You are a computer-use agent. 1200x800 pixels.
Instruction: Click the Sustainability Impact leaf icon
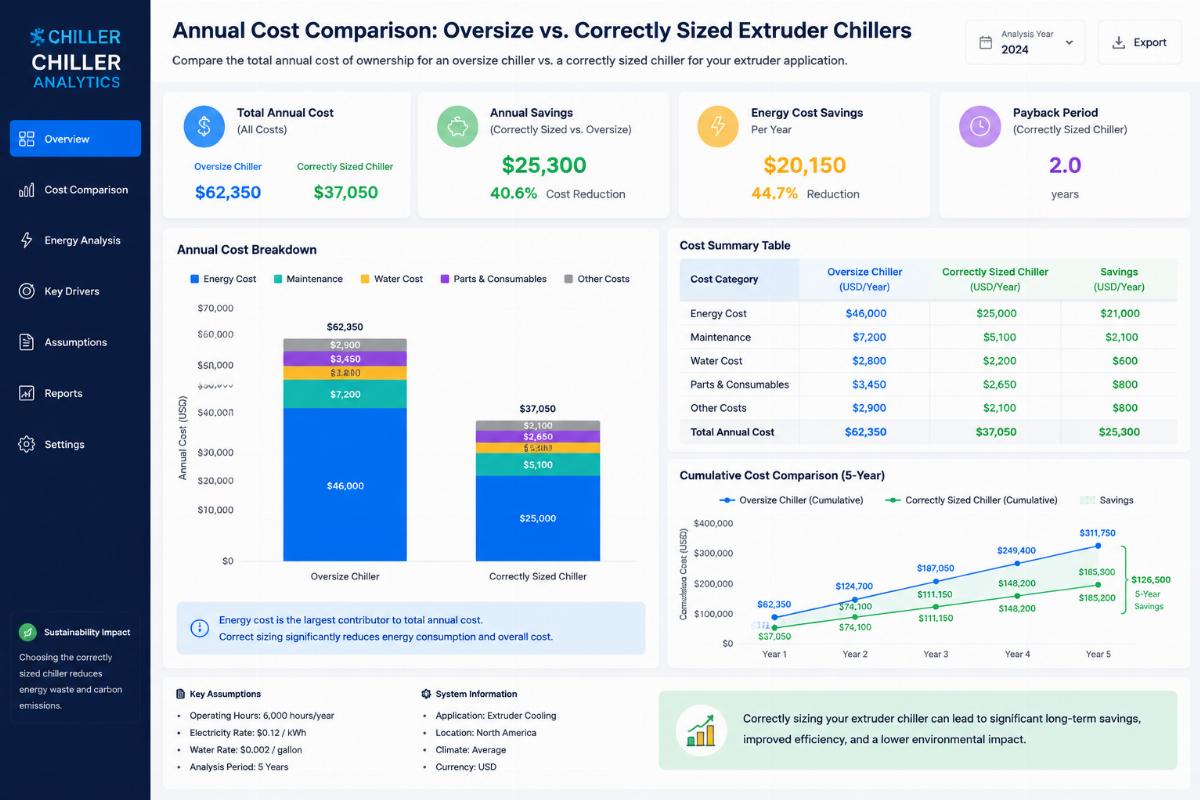click(28, 632)
